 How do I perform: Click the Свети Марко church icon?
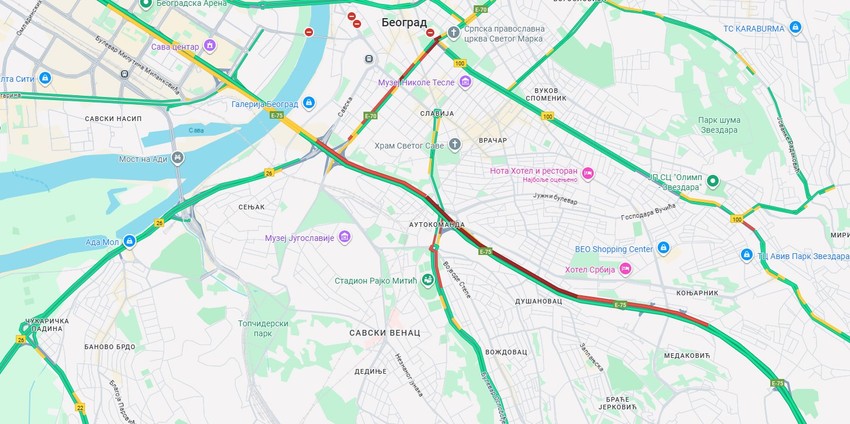point(454,33)
